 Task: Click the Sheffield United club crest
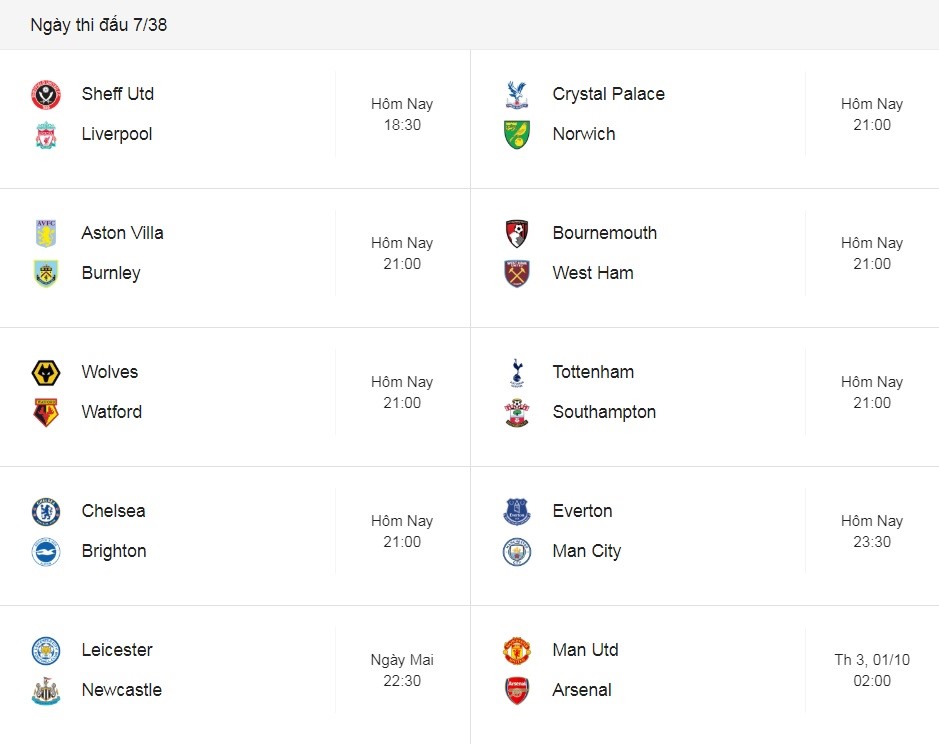46,95
